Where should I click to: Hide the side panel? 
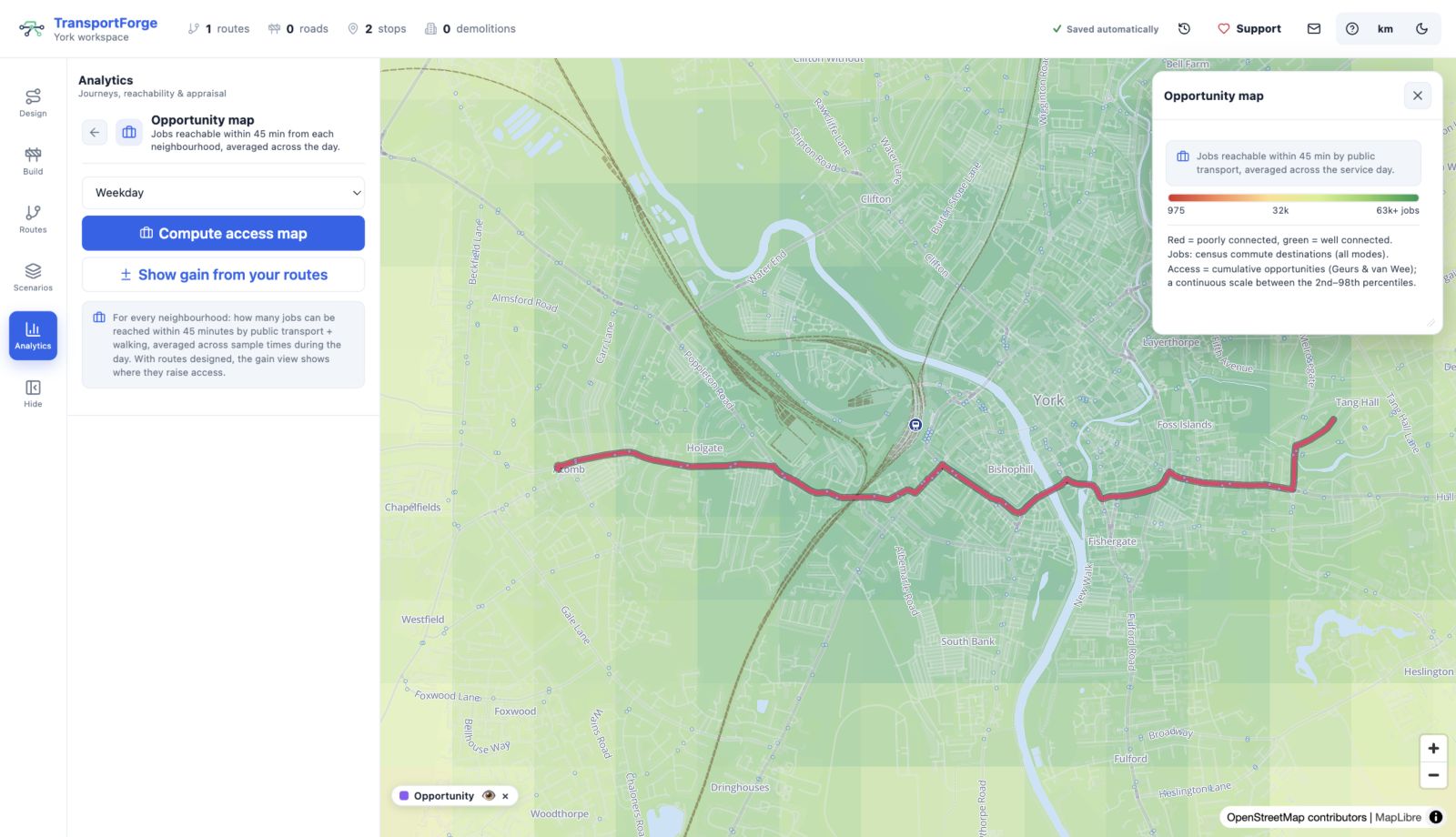coord(33,394)
